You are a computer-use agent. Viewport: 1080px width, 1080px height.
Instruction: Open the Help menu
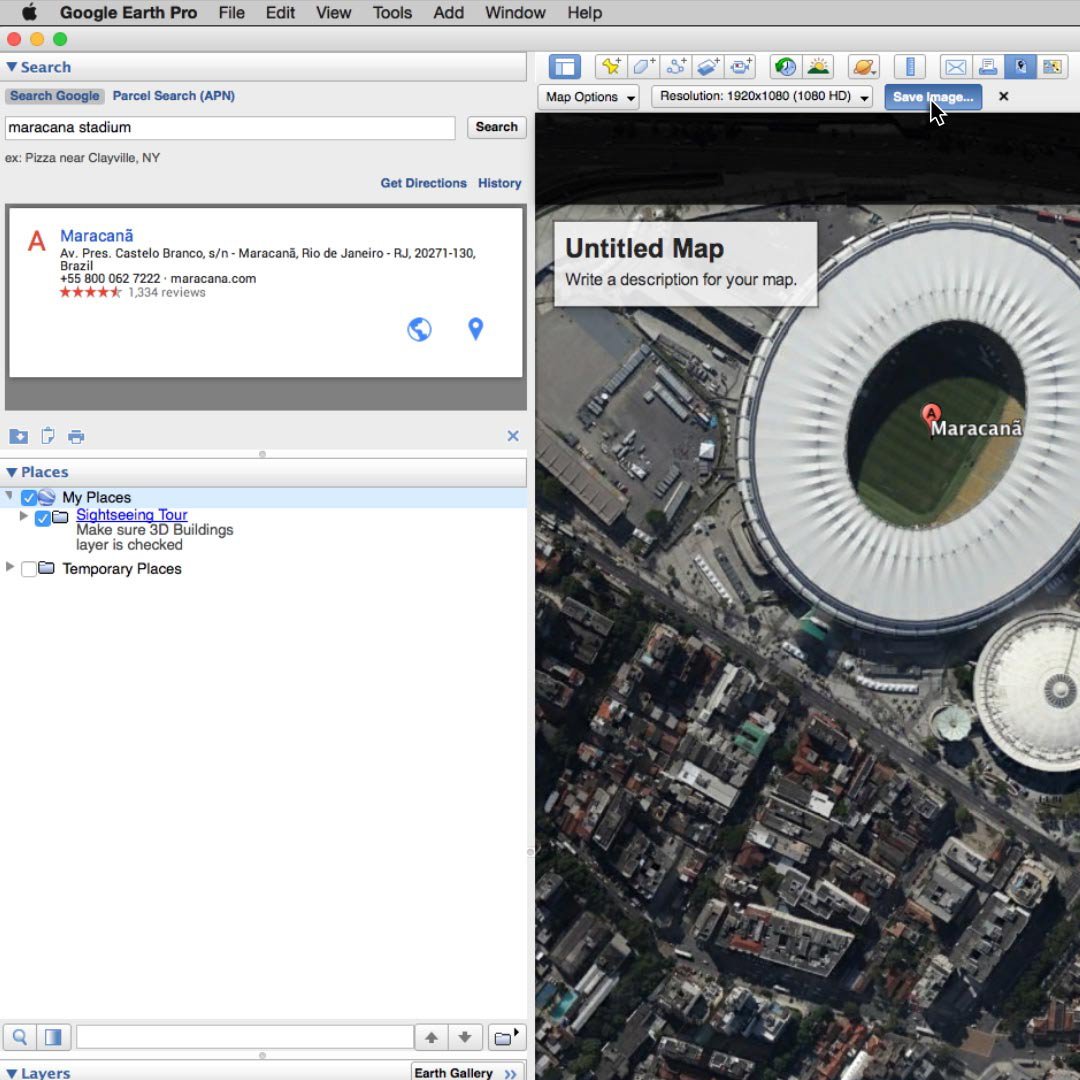pos(585,12)
